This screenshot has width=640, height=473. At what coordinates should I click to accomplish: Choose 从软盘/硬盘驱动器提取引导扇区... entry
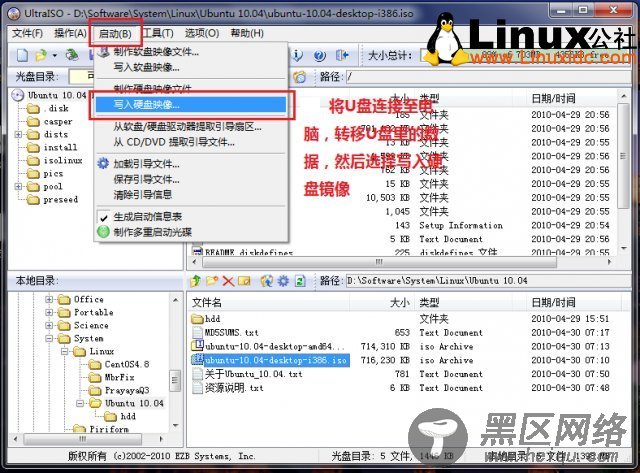(x=191, y=127)
